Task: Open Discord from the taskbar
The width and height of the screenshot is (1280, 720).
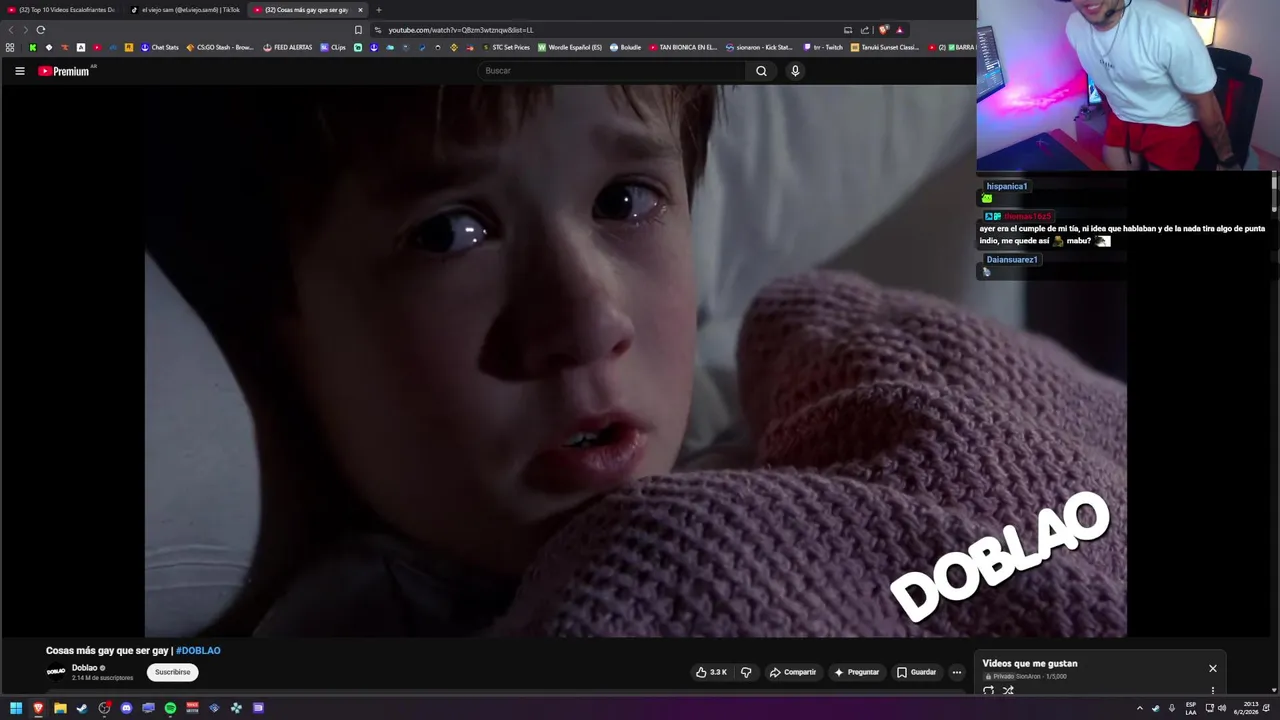Action: point(126,708)
